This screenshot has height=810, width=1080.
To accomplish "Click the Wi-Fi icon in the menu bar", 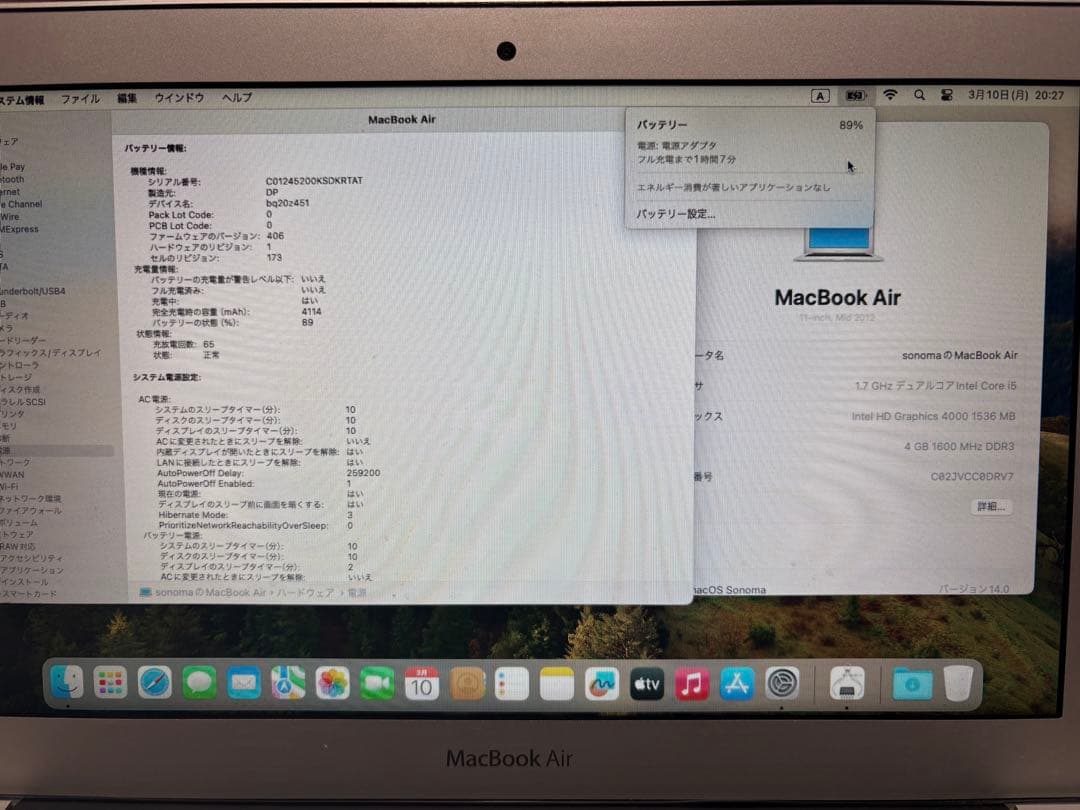I will click(890, 96).
